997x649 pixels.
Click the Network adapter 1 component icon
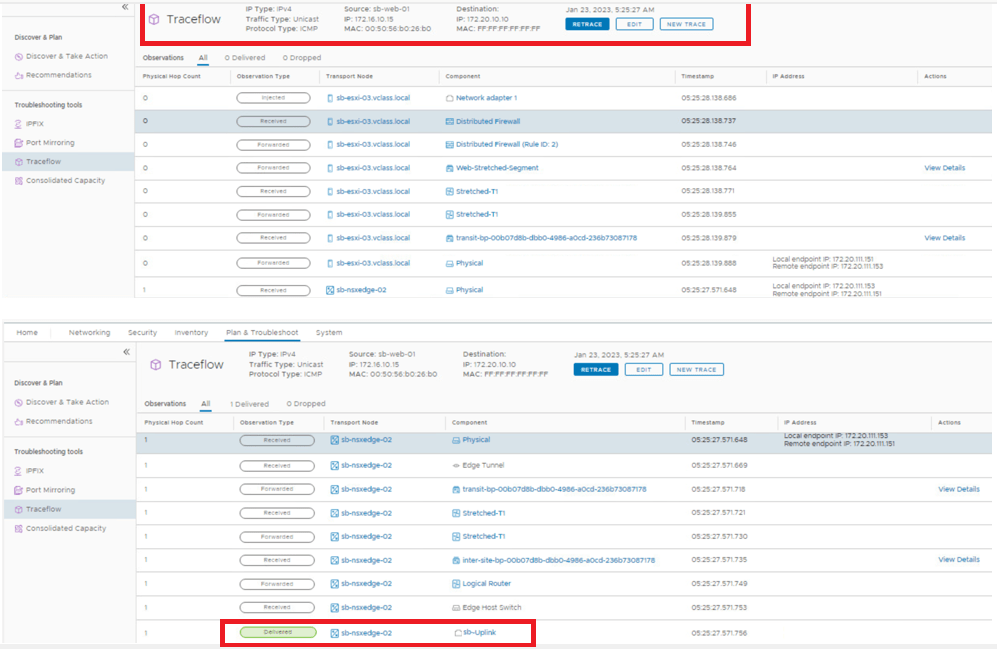(x=449, y=98)
